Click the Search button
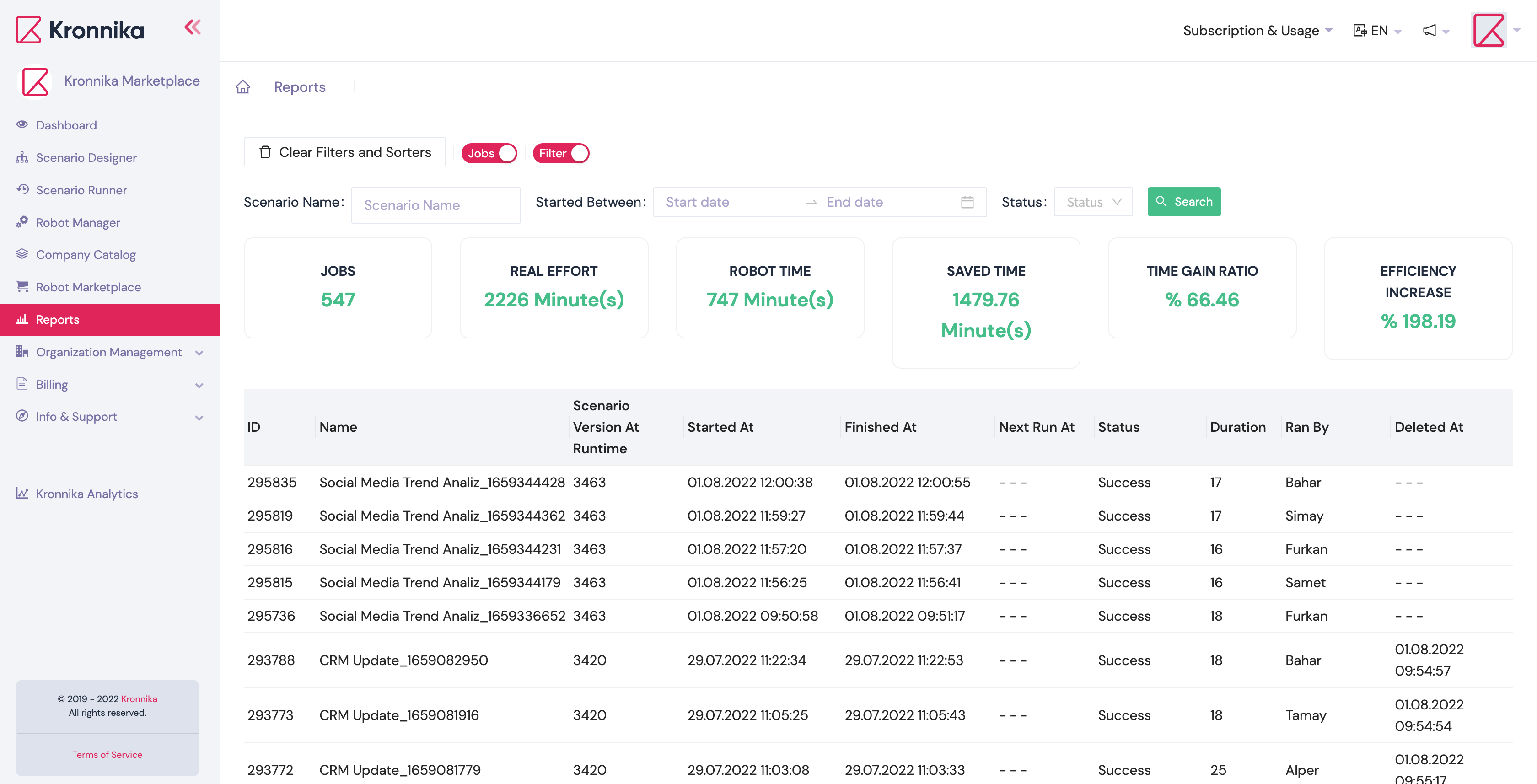The image size is (1537, 784). pos(1184,202)
